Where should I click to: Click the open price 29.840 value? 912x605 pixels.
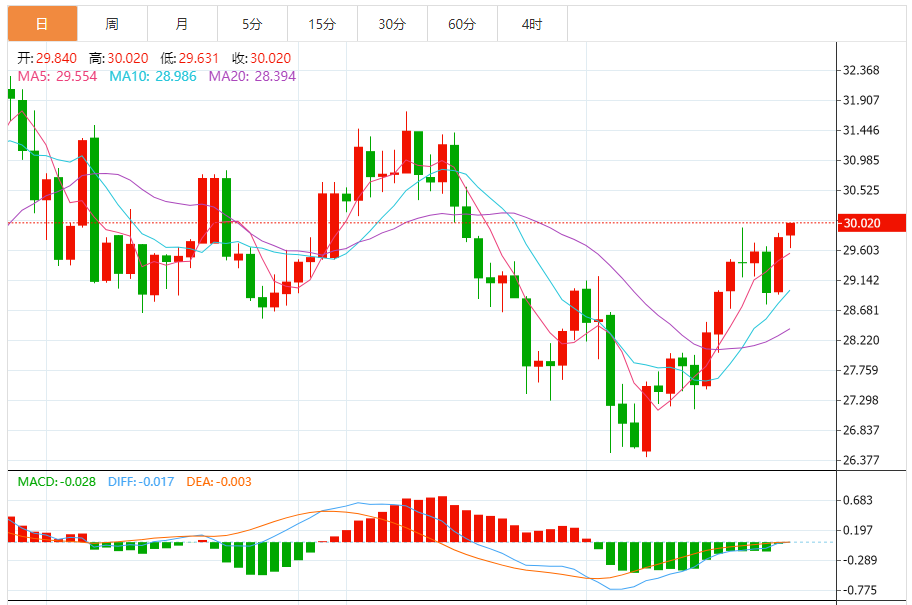click(56, 58)
